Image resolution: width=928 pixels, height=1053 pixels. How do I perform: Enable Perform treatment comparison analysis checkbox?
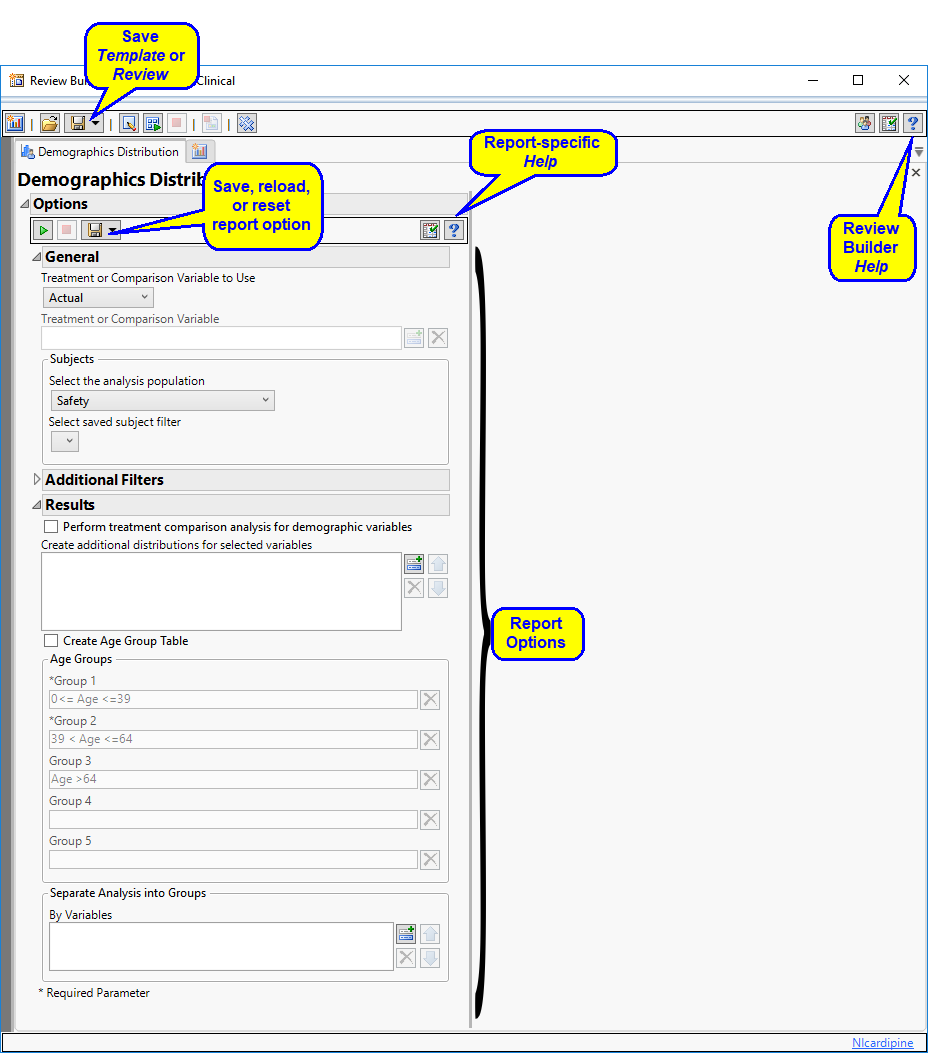(50, 526)
